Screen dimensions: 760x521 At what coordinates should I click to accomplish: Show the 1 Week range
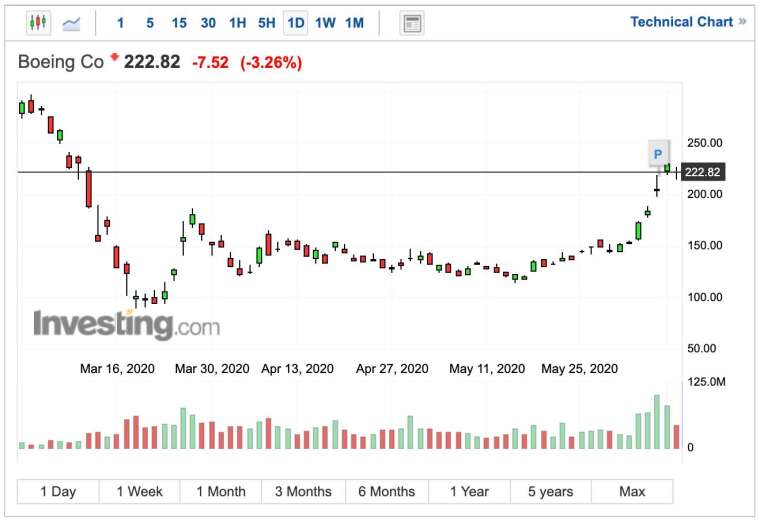click(140, 491)
